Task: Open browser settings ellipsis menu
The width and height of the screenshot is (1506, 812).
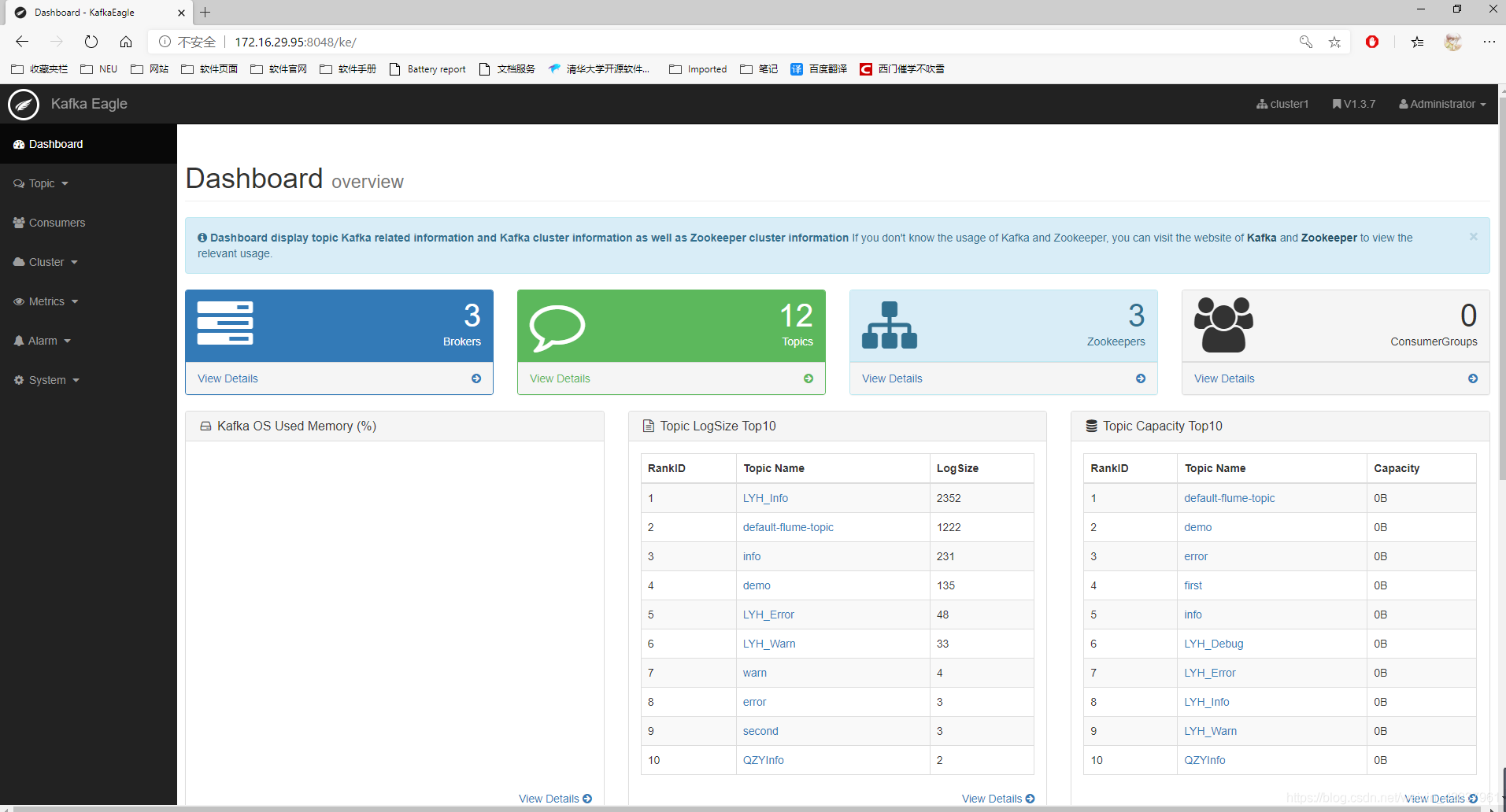Action: [1489, 42]
